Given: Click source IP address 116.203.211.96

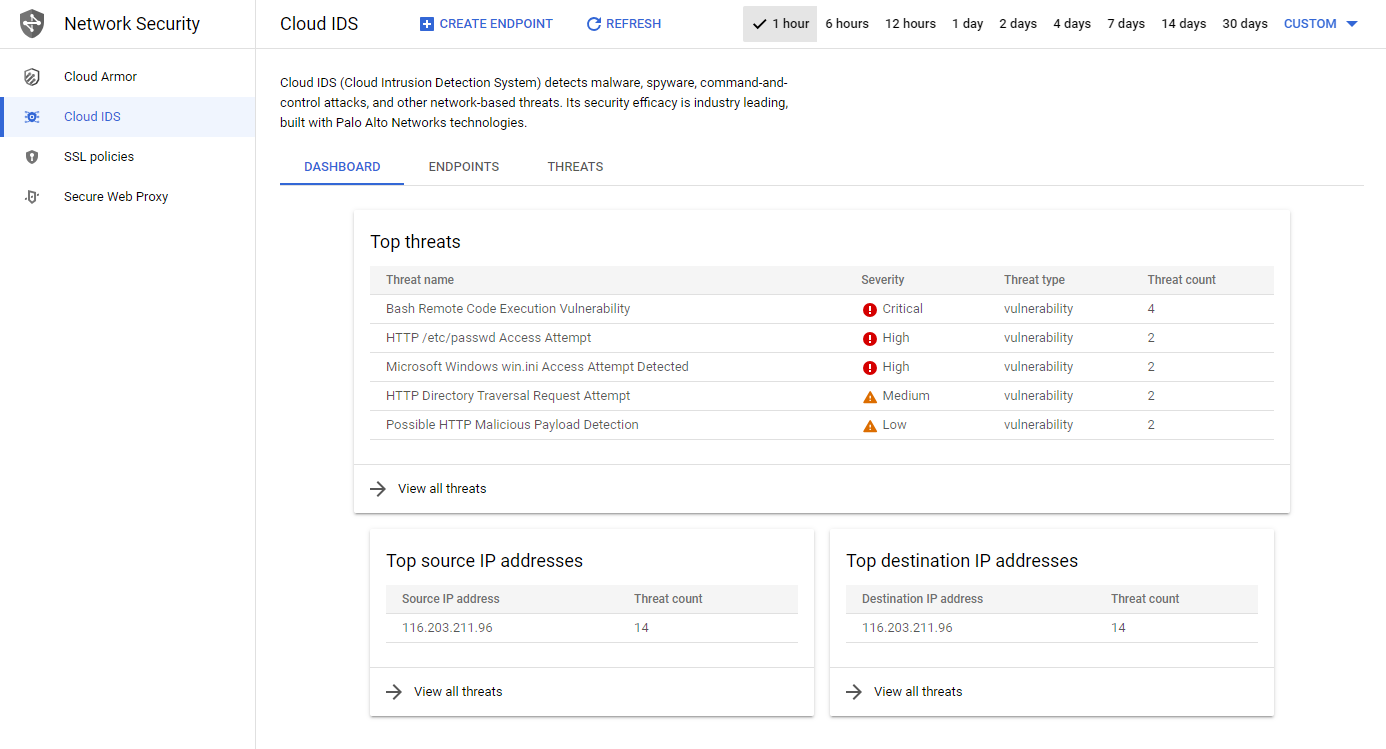Looking at the screenshot, I should point(447,628).
